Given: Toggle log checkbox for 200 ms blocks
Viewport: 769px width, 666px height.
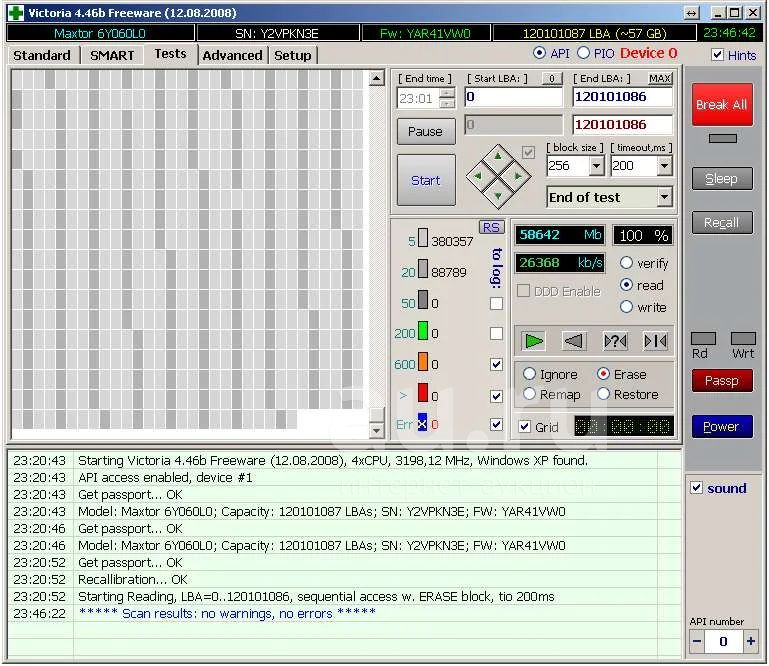Looking at the screenshot, I should [496, 333].
